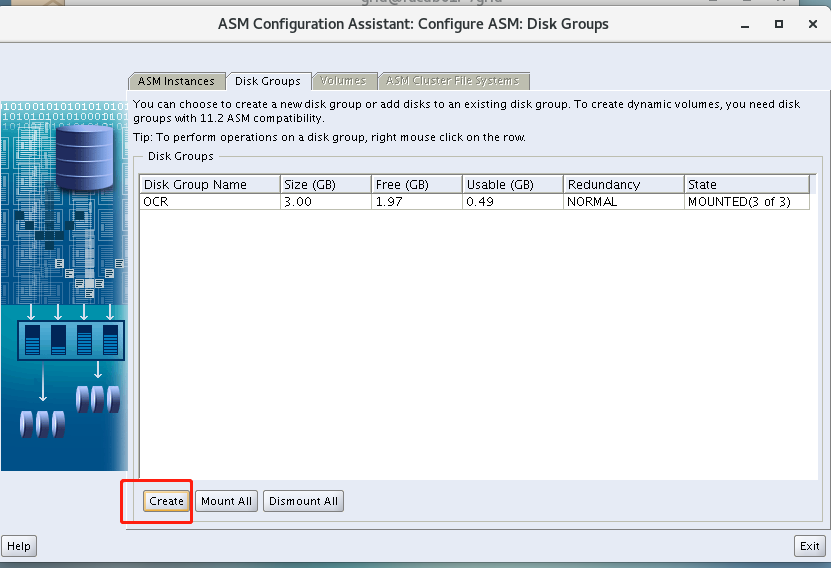Click the Dismount All button
Screen dimensions: 831x568
pos(303,501)
